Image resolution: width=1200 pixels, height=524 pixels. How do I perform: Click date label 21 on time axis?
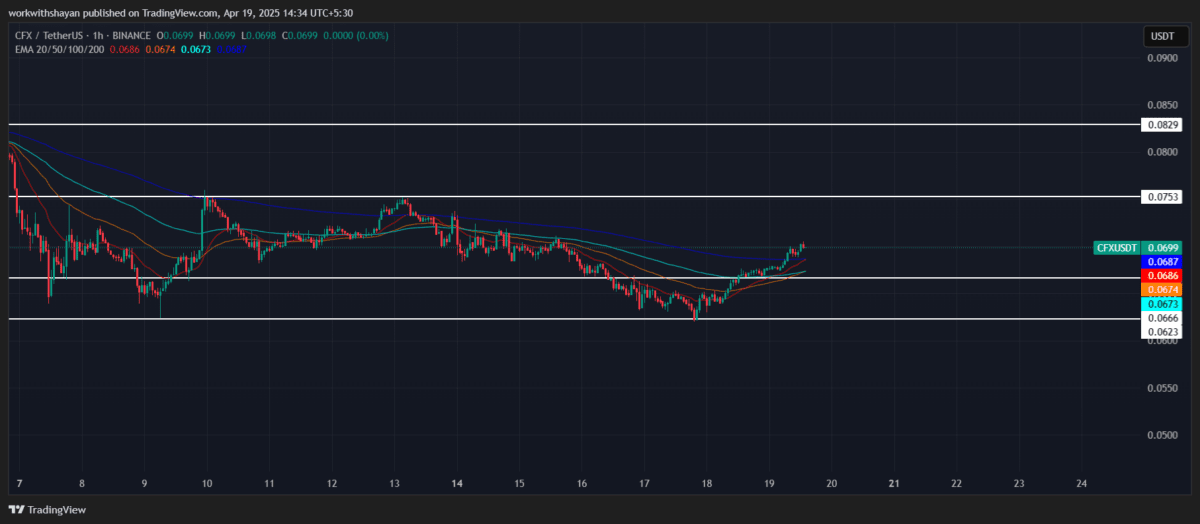pos(894,483)
